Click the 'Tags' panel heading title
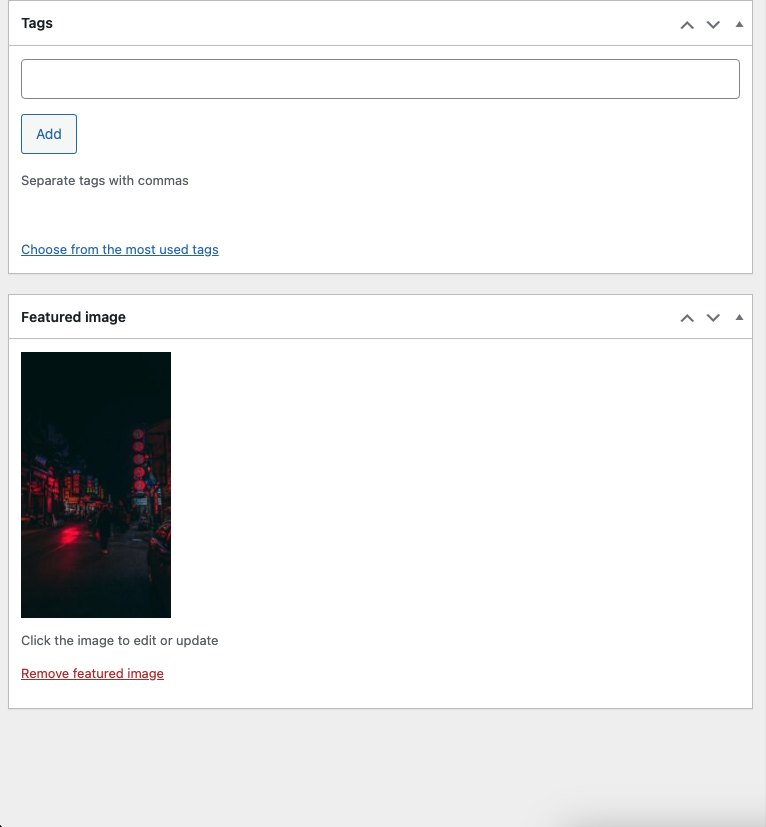766x827 pixels. coord(37,23)
